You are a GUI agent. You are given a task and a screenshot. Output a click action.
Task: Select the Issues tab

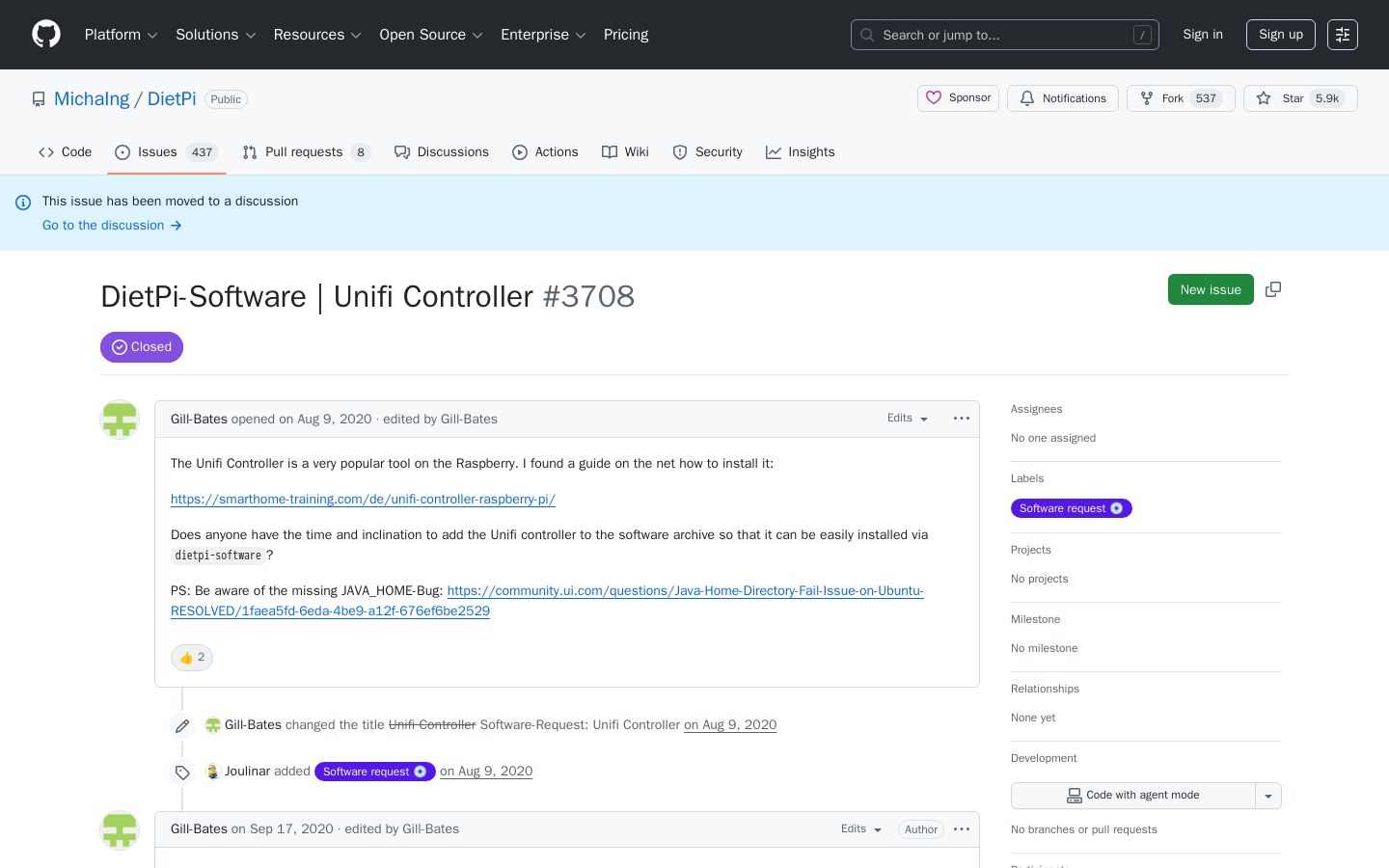click(167, 152)
